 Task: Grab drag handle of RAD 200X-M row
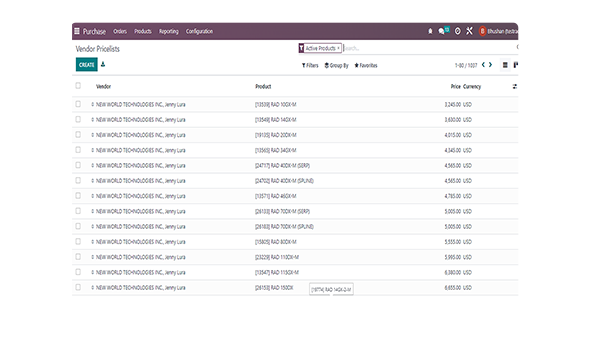pyautogui.click(x=93, y=135)
